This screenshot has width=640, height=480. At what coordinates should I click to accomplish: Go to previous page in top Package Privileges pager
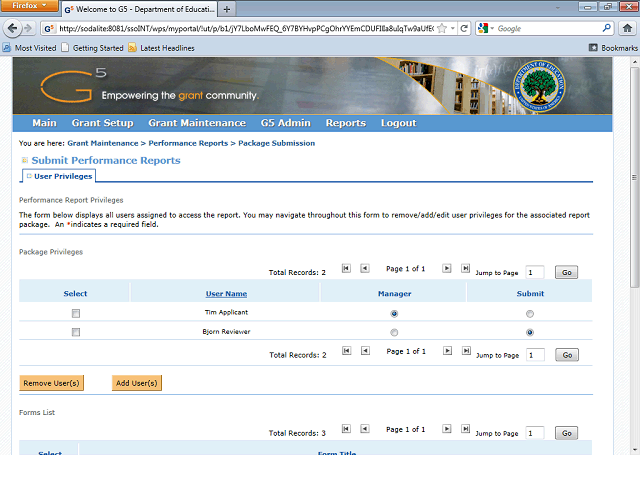coord(365,268)
